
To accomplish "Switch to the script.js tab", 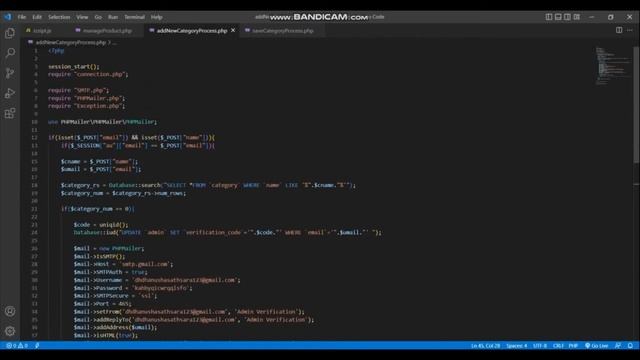I will pyautogui.click(x=42, y=31).
